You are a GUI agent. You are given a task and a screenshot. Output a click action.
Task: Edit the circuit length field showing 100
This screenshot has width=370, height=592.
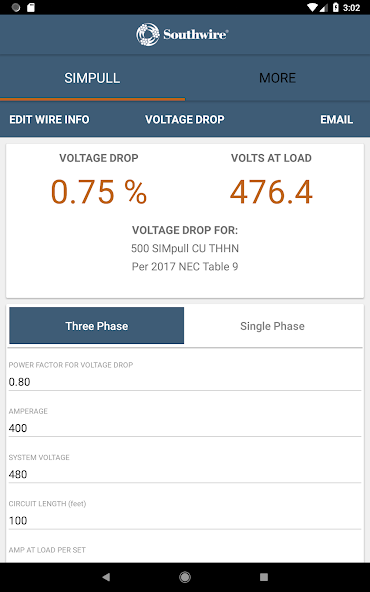point(185,521)
